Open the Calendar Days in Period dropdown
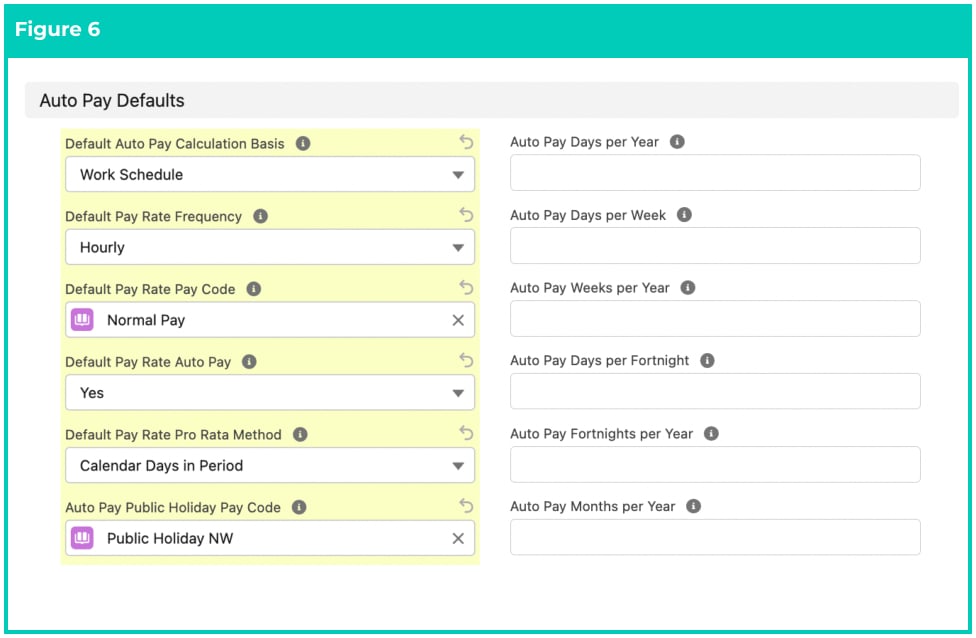Screen dimensions: 976x638 (270, 466)
